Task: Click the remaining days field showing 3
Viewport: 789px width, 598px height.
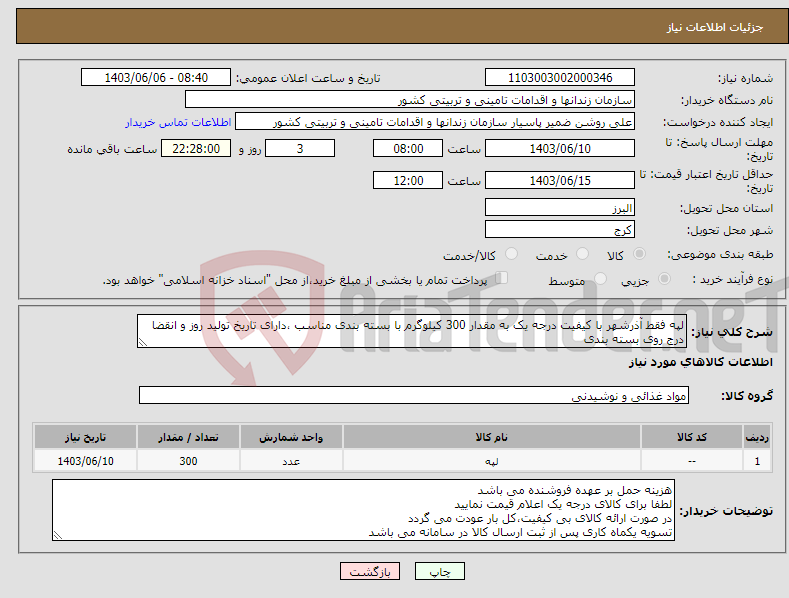Action: pos(300,148)
